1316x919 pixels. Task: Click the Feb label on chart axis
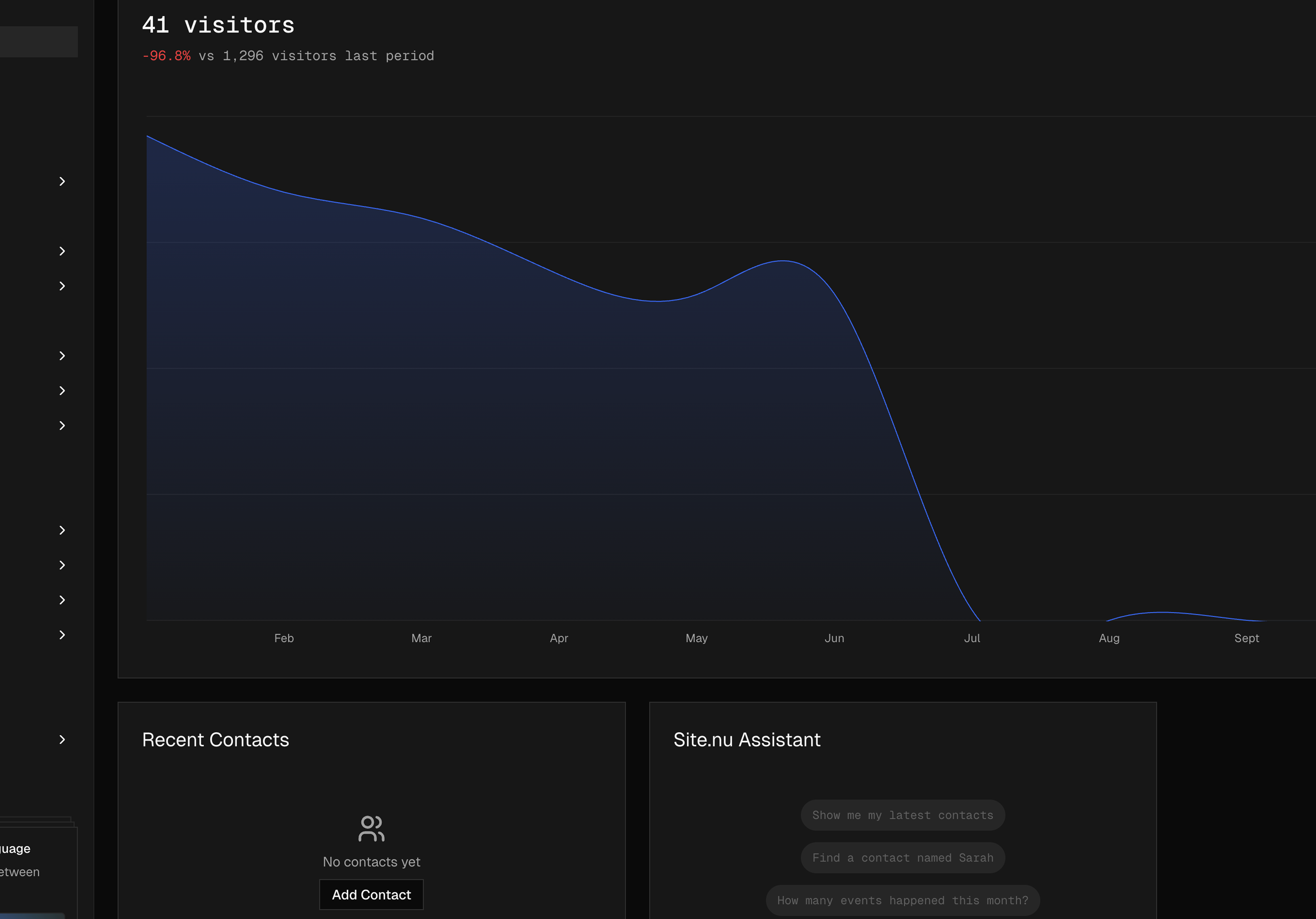click(284, 638)
